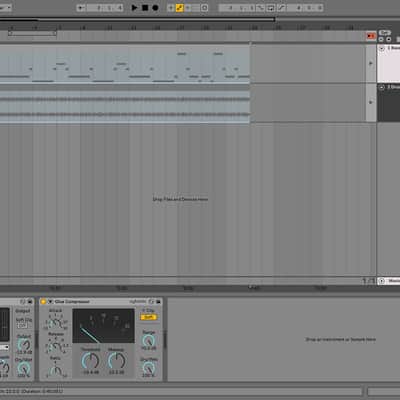
Task: Save the Glue Compressor preset via the disk icon
Action: point(158,302)
